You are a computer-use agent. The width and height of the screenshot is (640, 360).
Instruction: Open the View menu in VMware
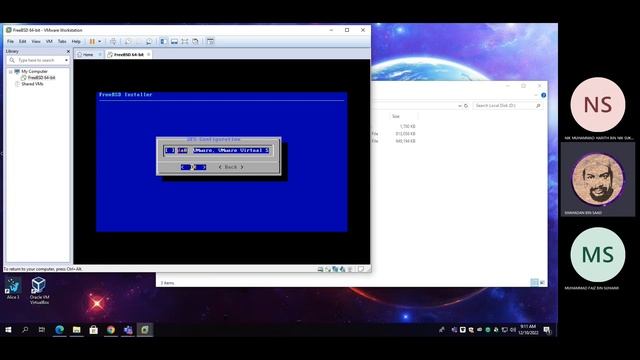coord(36,41)
